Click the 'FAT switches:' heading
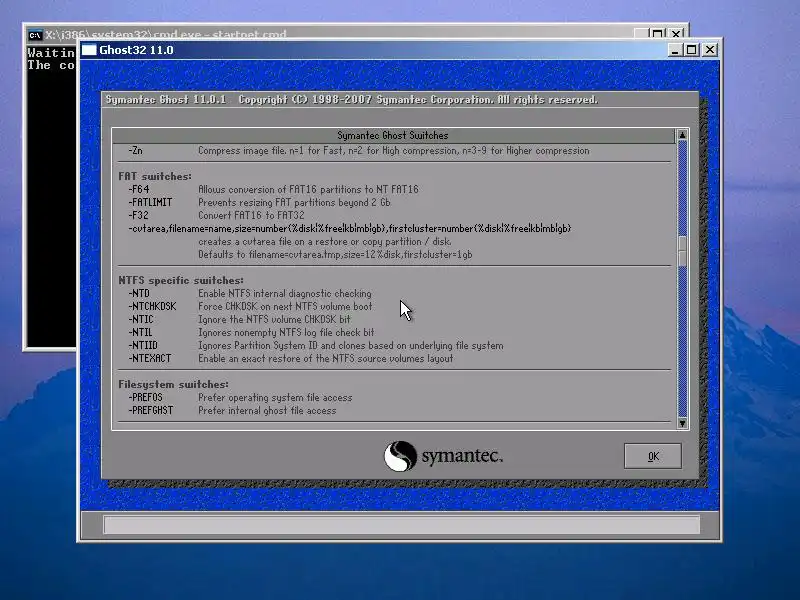 (155, 177)
